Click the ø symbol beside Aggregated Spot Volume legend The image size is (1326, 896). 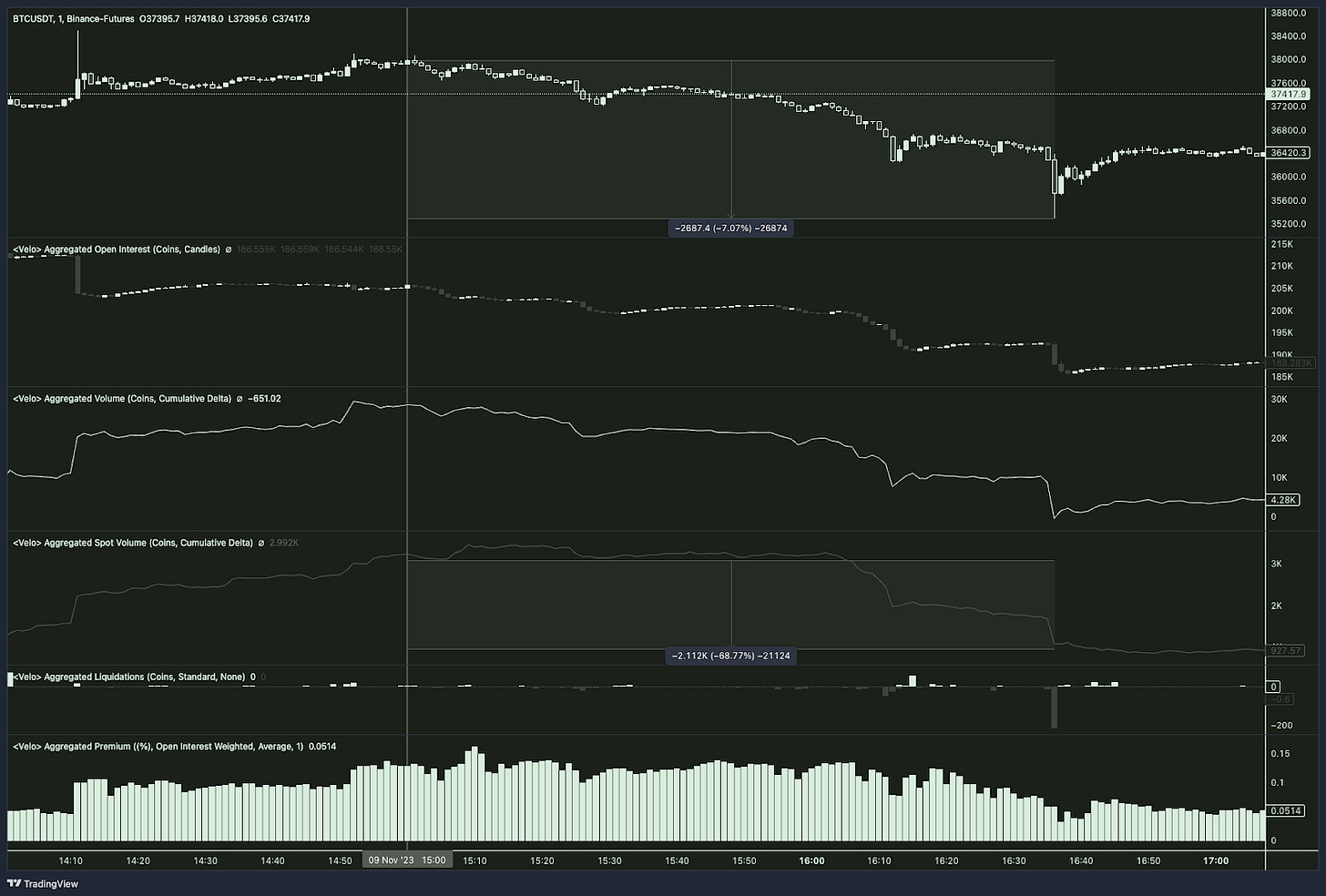pos(261,543)
